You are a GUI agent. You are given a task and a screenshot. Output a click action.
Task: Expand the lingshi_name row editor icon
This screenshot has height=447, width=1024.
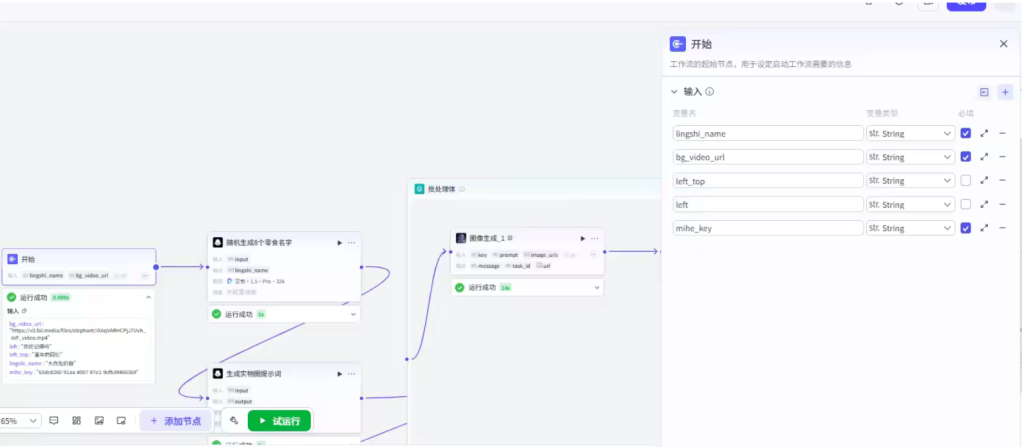[984, 133]
